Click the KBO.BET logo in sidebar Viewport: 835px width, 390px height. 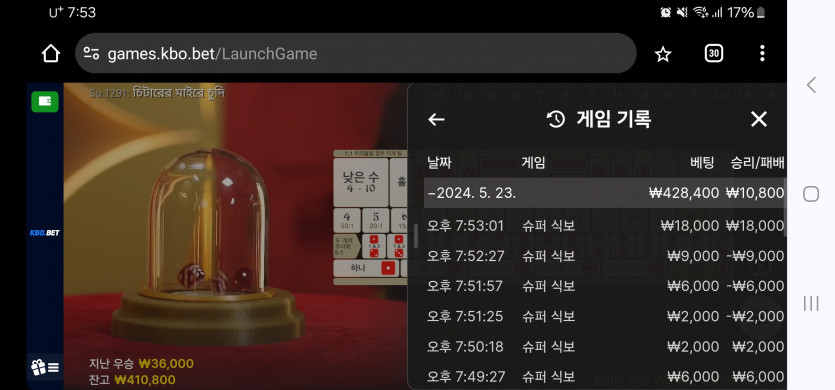[45, 233]
